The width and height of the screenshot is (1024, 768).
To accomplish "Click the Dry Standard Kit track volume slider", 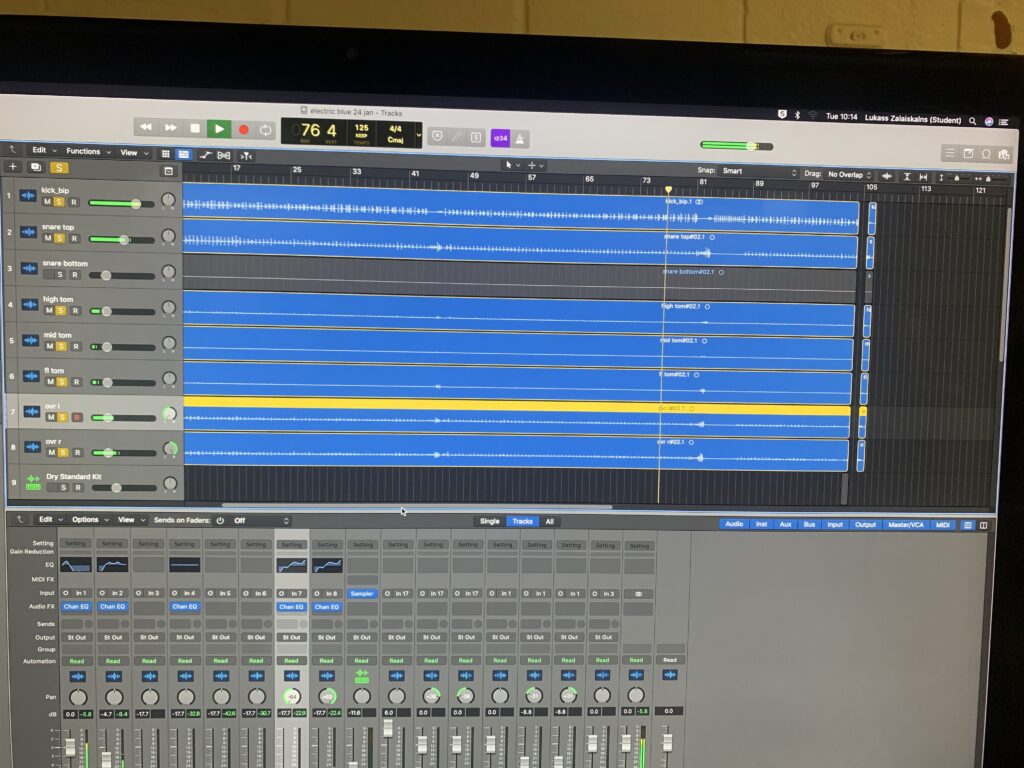I will point(124,488).
